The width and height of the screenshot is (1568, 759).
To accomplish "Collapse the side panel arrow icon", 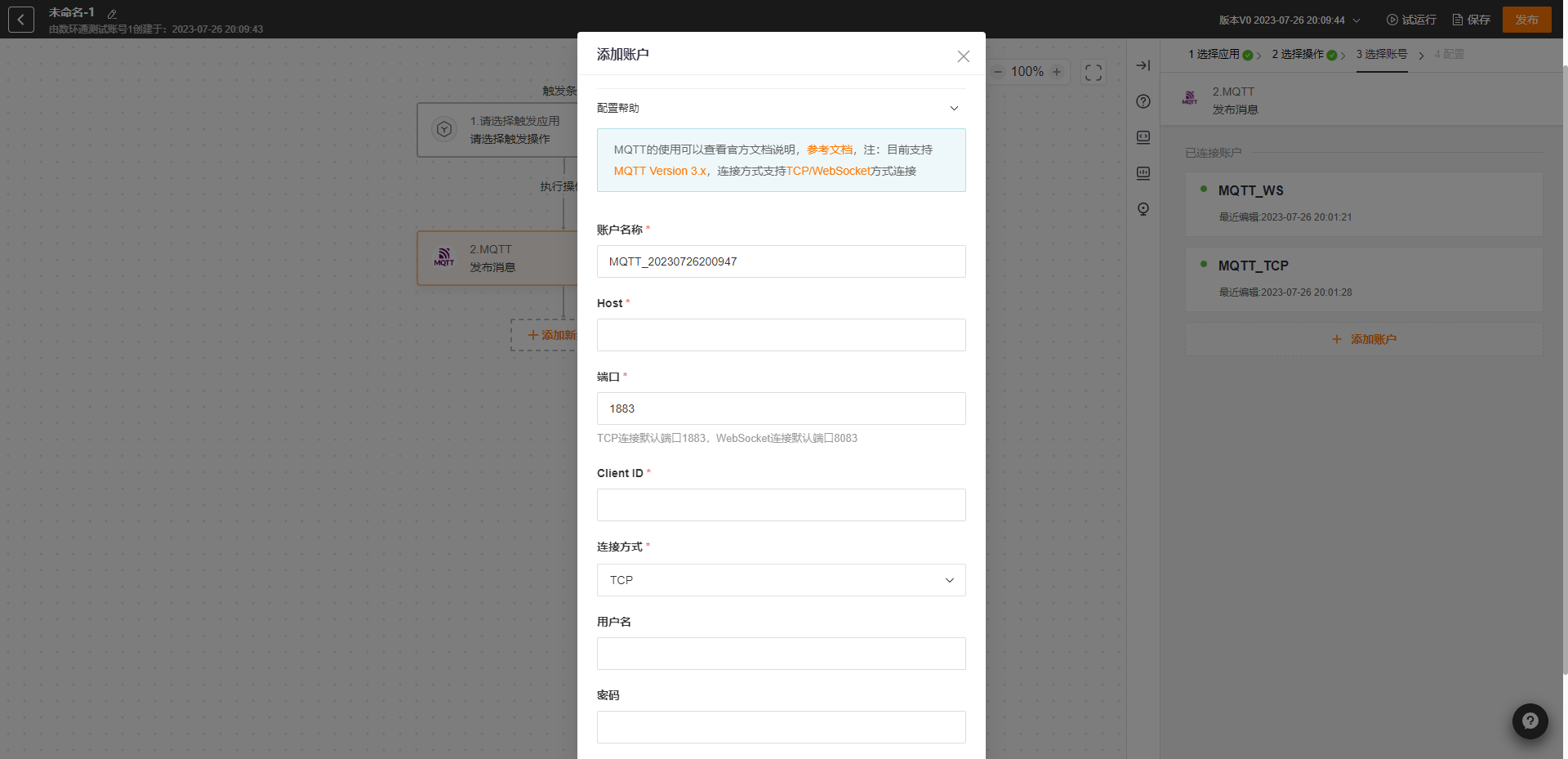I will click(1143, 65).
